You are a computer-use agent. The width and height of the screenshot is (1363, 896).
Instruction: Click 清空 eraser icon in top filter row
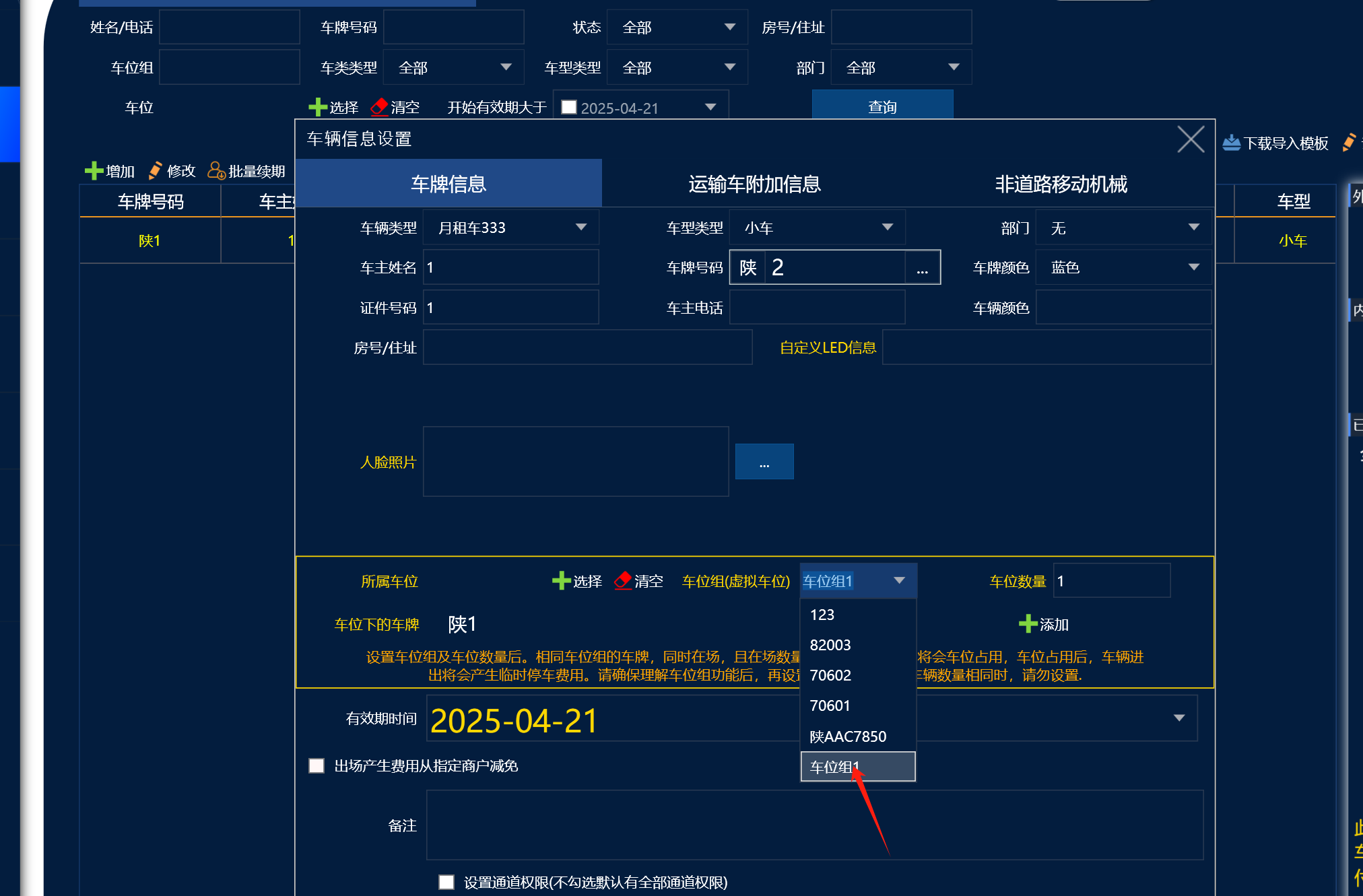click(379, 107)
